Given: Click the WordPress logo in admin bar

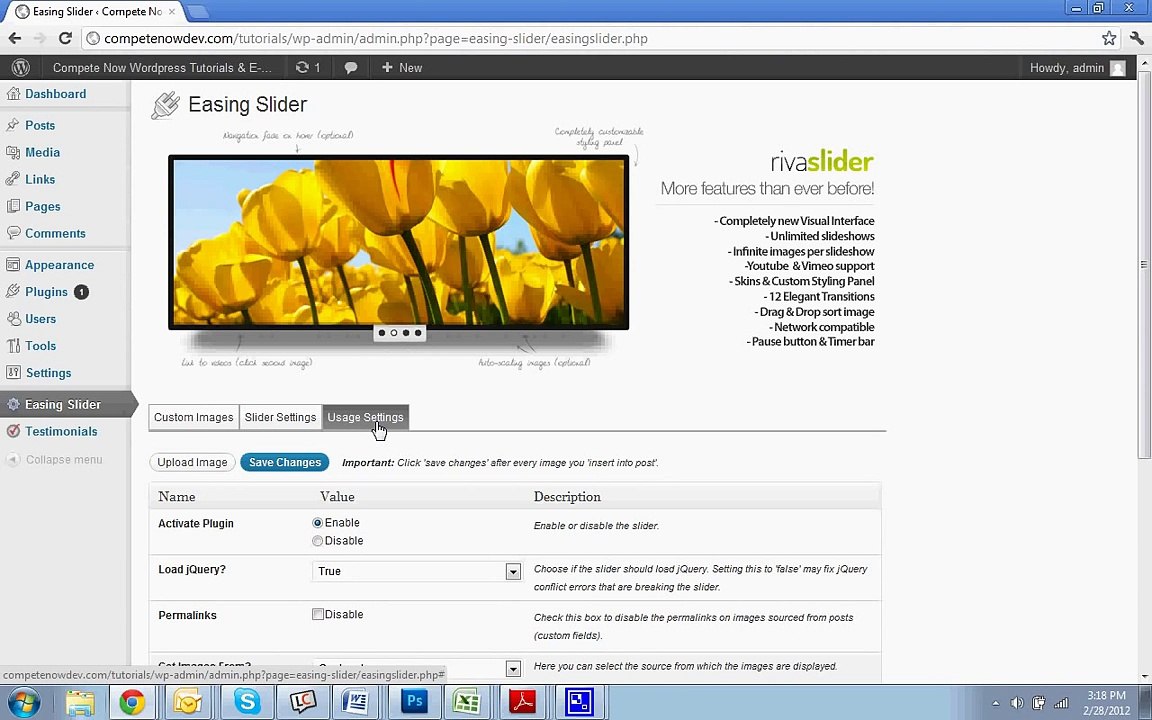Looking at the screenshot, I should [x=21, y=68].
